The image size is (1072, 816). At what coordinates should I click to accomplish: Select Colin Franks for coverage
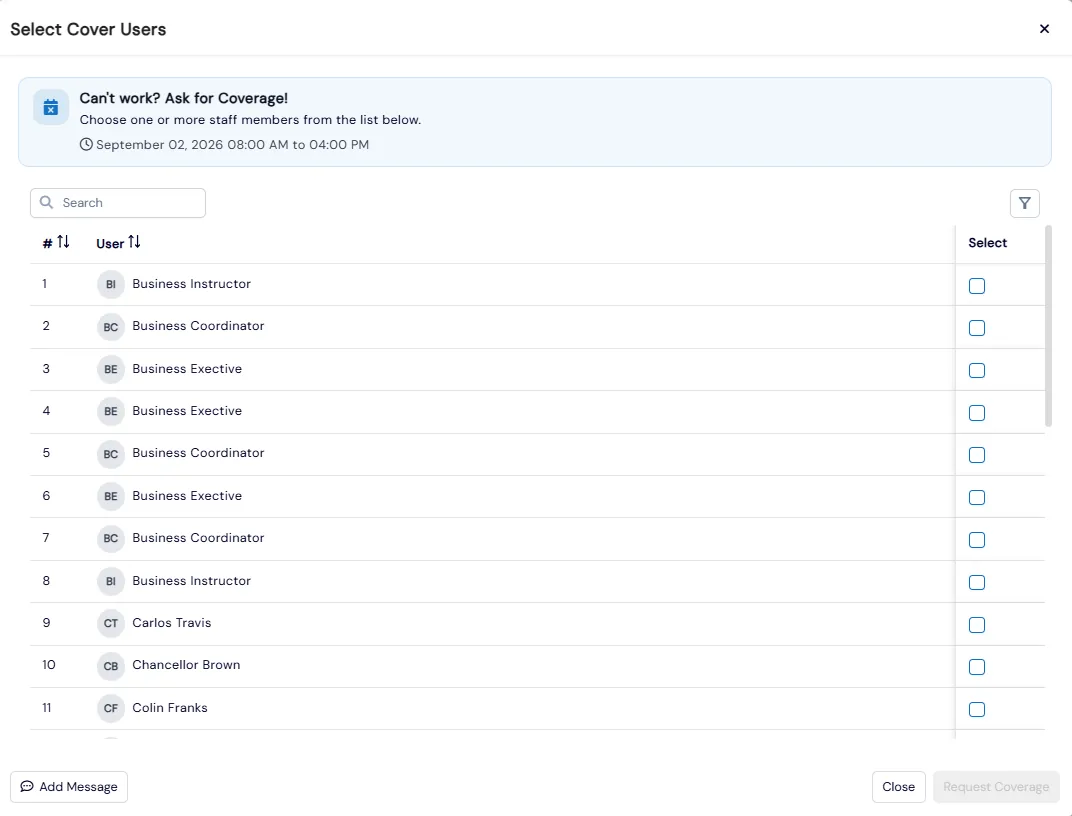[977, 709]
